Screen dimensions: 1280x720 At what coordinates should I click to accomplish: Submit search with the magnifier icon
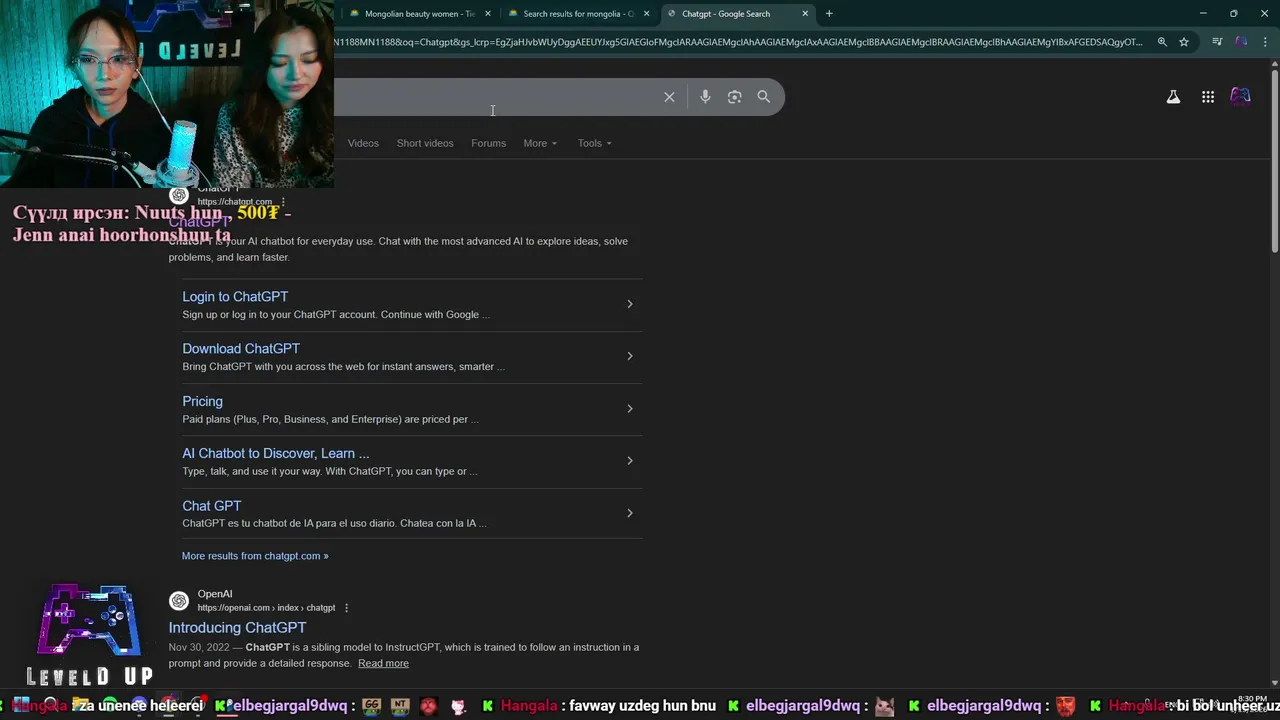pyautogui.click(x=763, y=97)
